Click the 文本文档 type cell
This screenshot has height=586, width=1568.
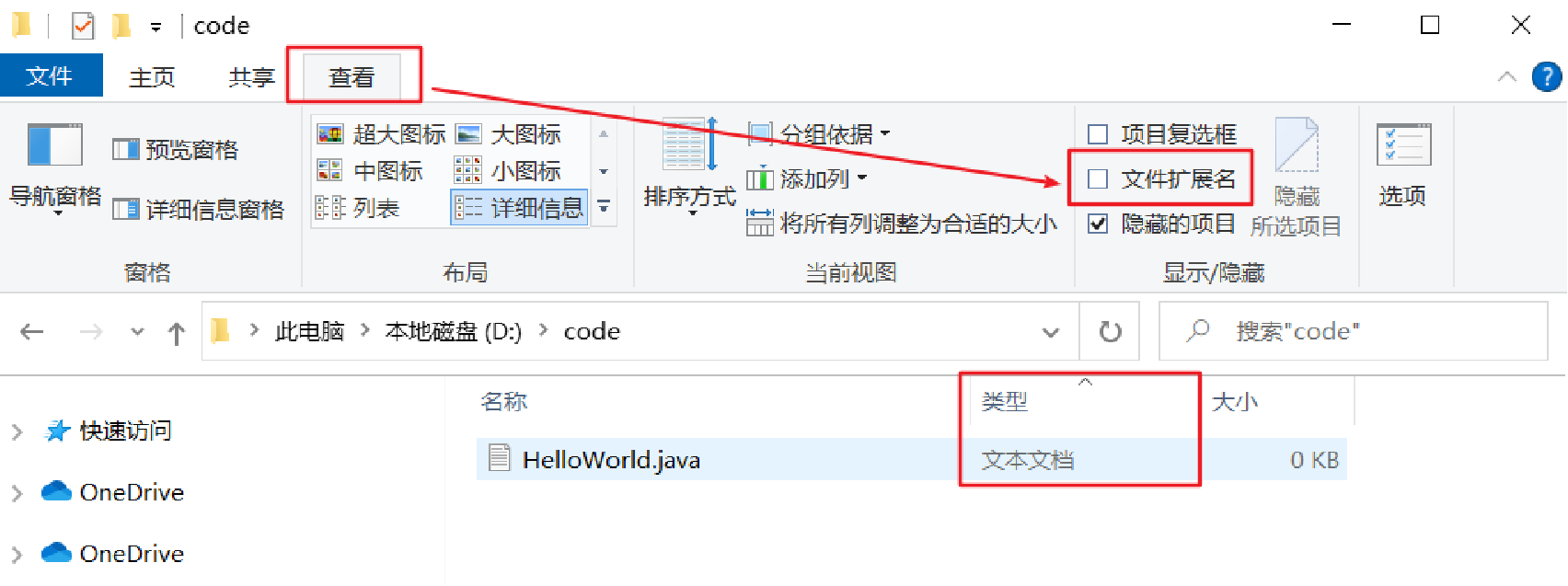(1028, 460)
